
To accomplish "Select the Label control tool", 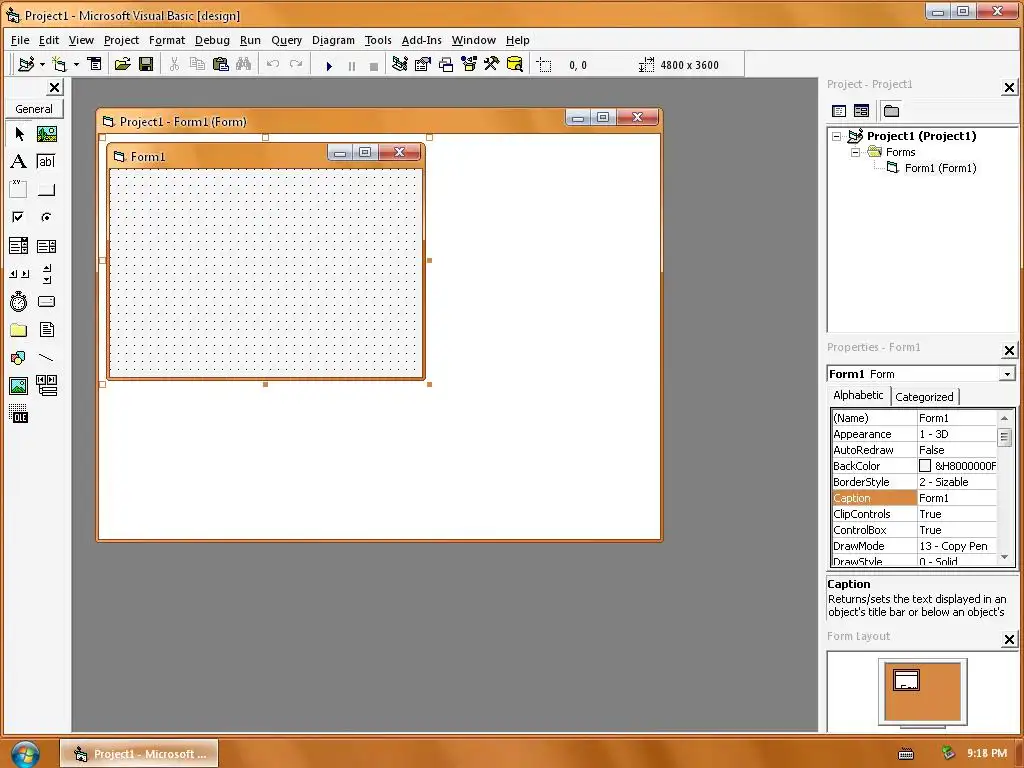I will pyautogui.click(x=19, y=161).
